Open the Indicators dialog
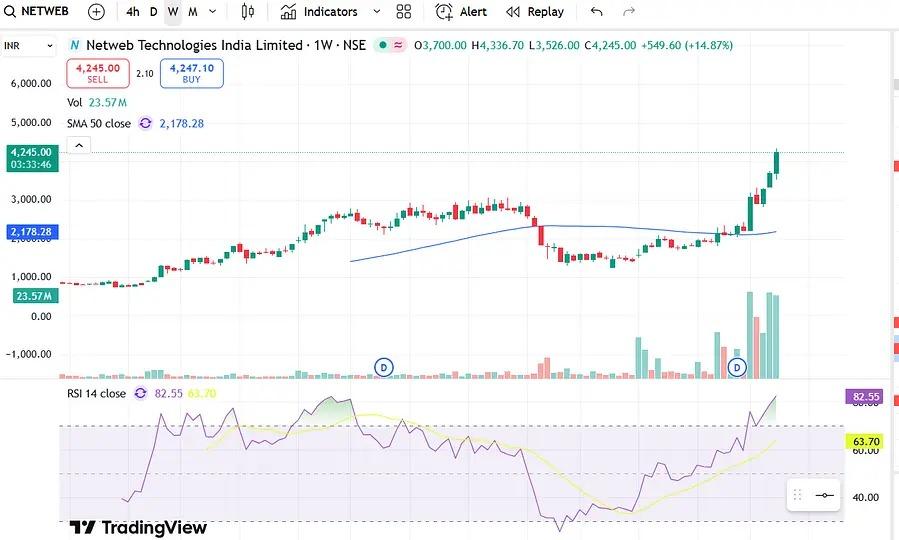This screenshot has width=899, height=540. [319, 11]
